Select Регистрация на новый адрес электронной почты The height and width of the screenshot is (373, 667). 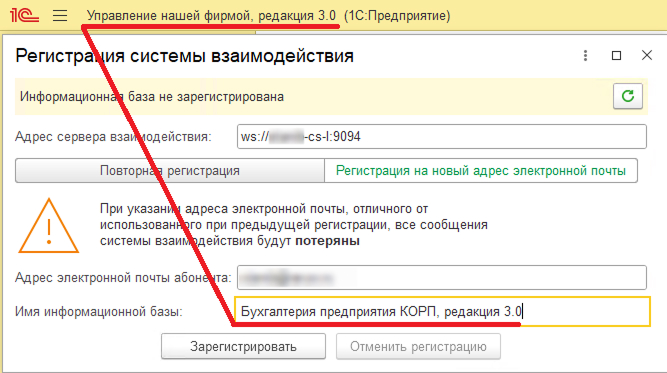tap(481, 171)
